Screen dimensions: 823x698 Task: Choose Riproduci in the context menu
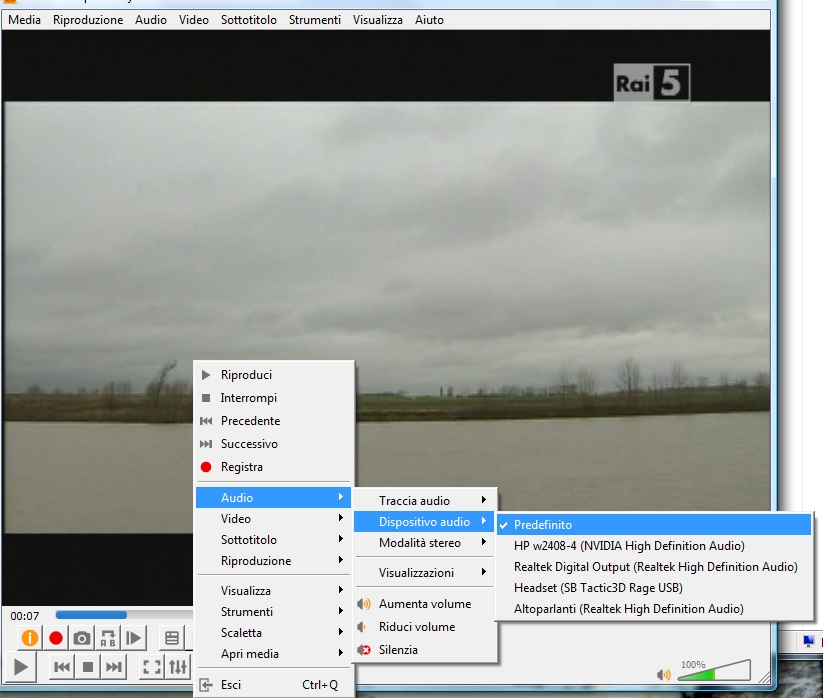[273, 375]
